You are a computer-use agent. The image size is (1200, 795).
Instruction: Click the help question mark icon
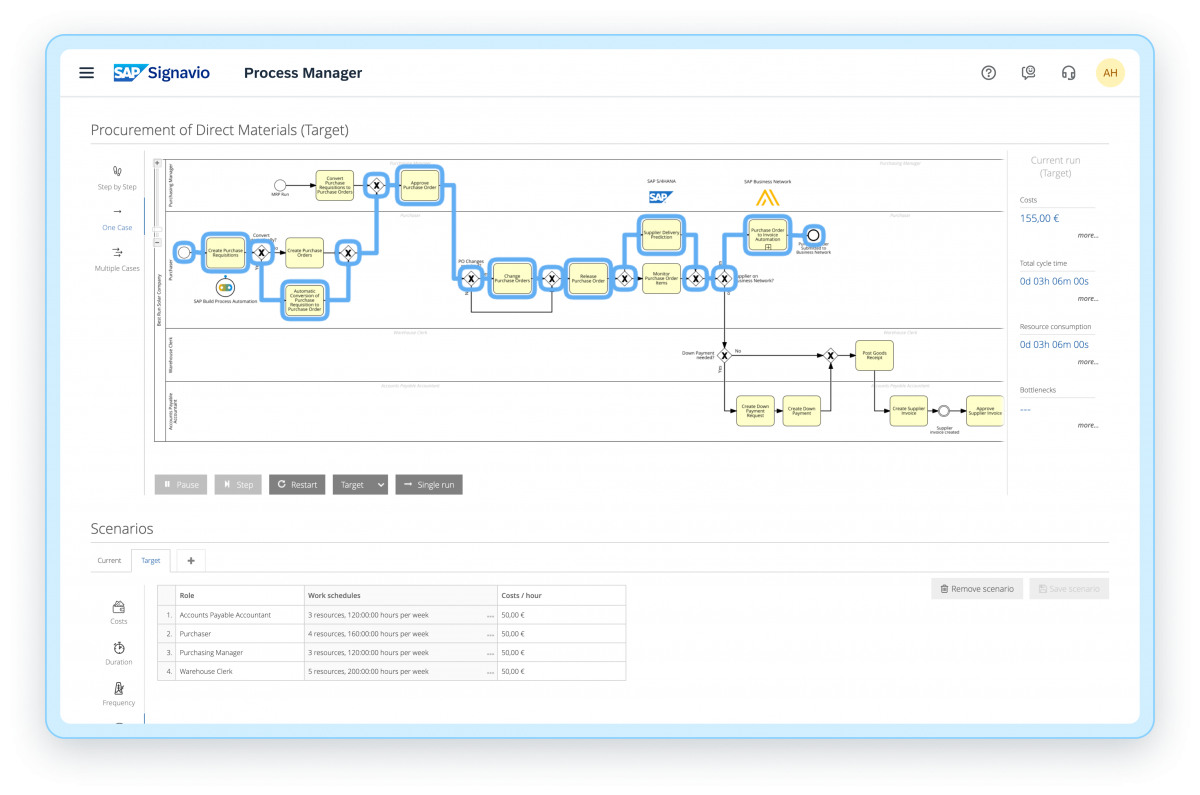[x=988, y=72]
